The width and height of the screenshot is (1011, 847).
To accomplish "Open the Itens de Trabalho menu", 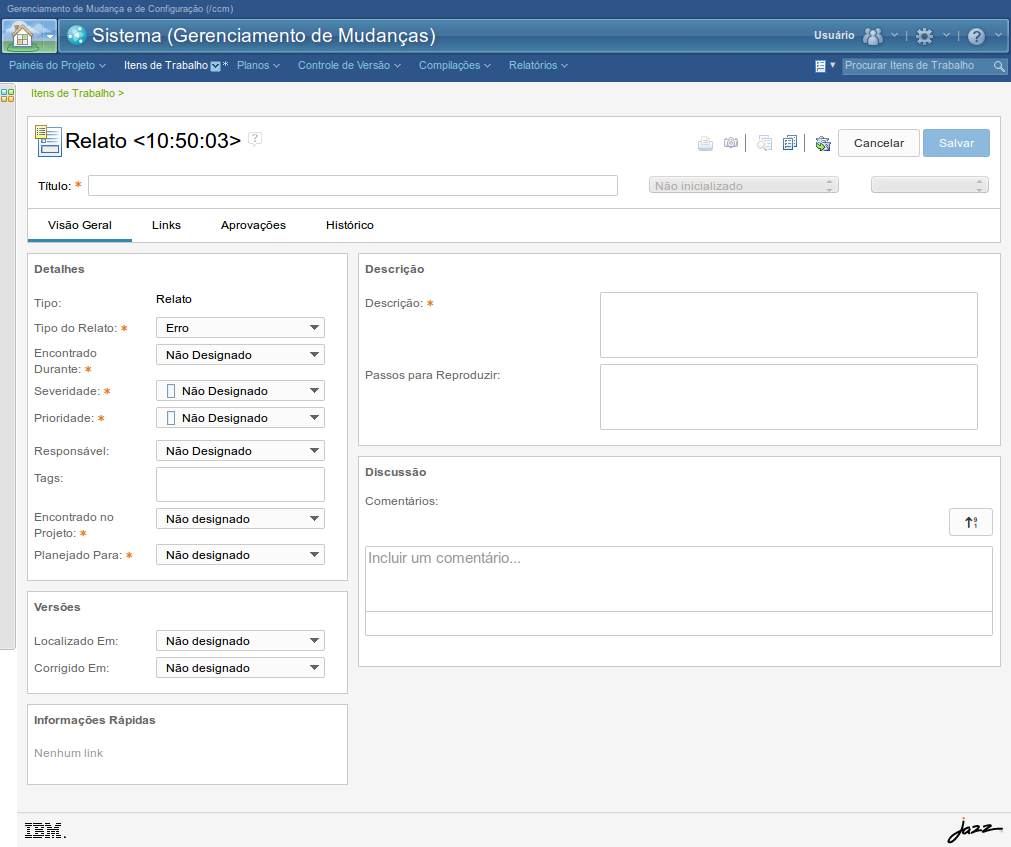I will pos(172,65).
